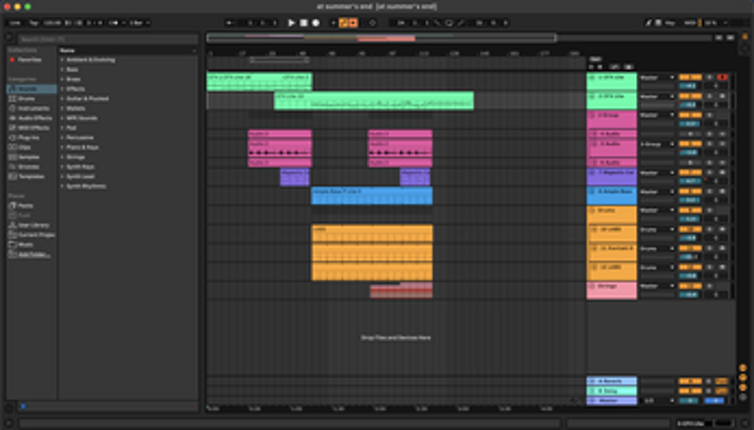Toggle the Link button in top bar
754x430 pixels.
point(15,22)
